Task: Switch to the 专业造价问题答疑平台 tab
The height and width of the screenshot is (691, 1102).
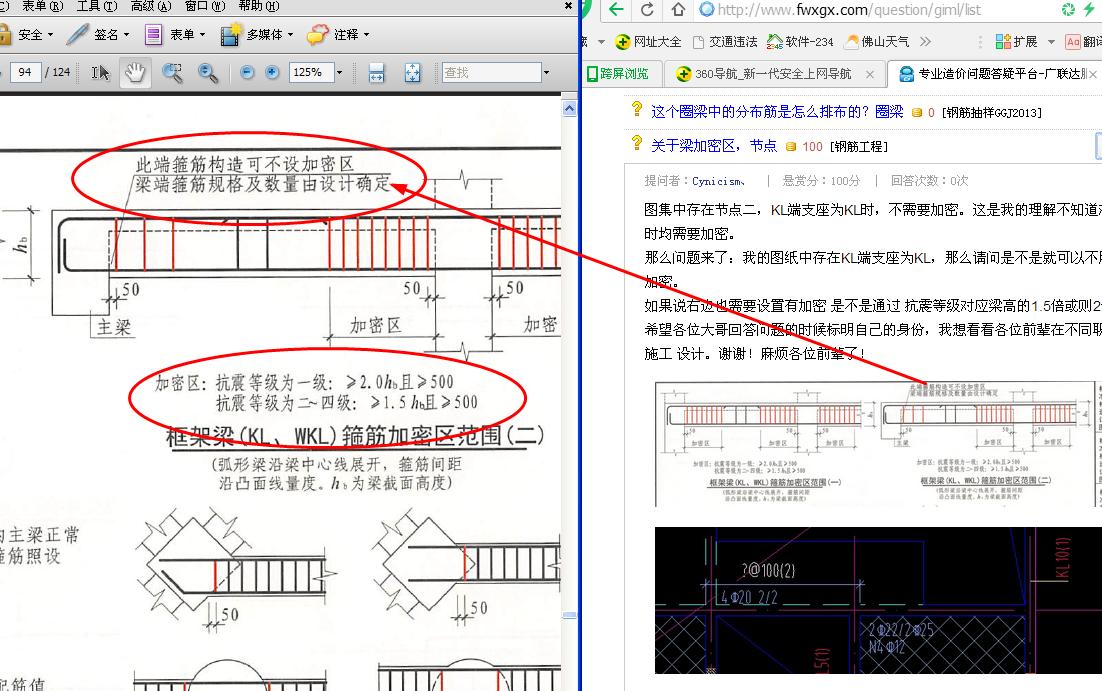Action: click(993, 73)
